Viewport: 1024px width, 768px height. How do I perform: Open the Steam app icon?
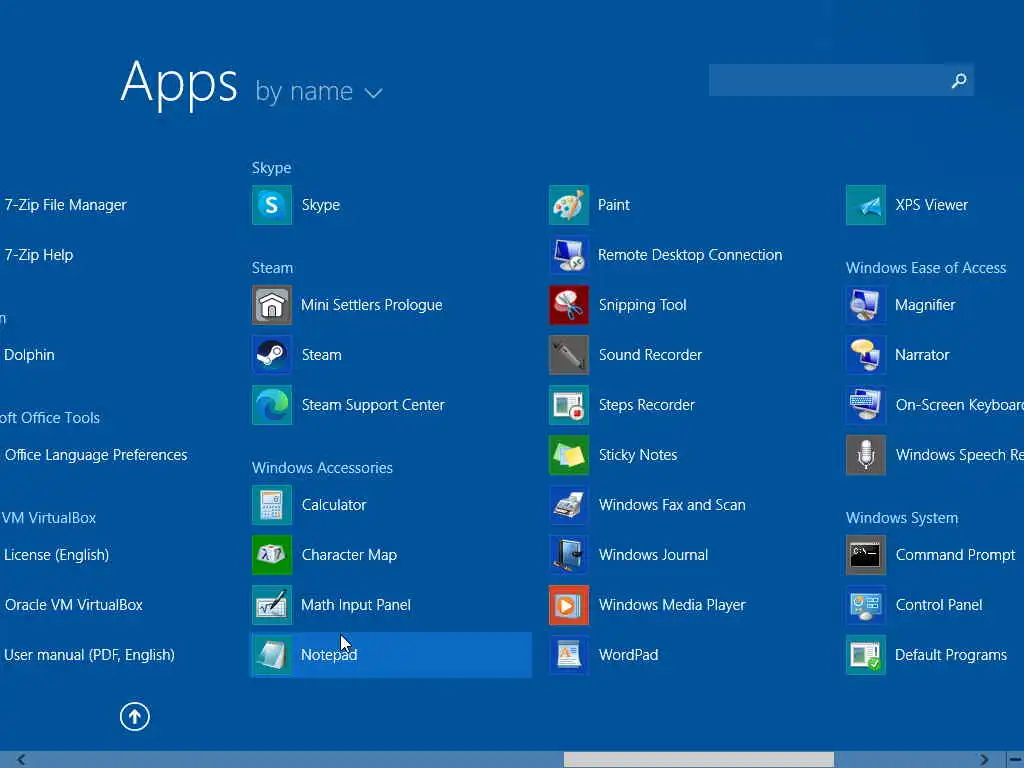pyautogui.click(x=272, y=355)
